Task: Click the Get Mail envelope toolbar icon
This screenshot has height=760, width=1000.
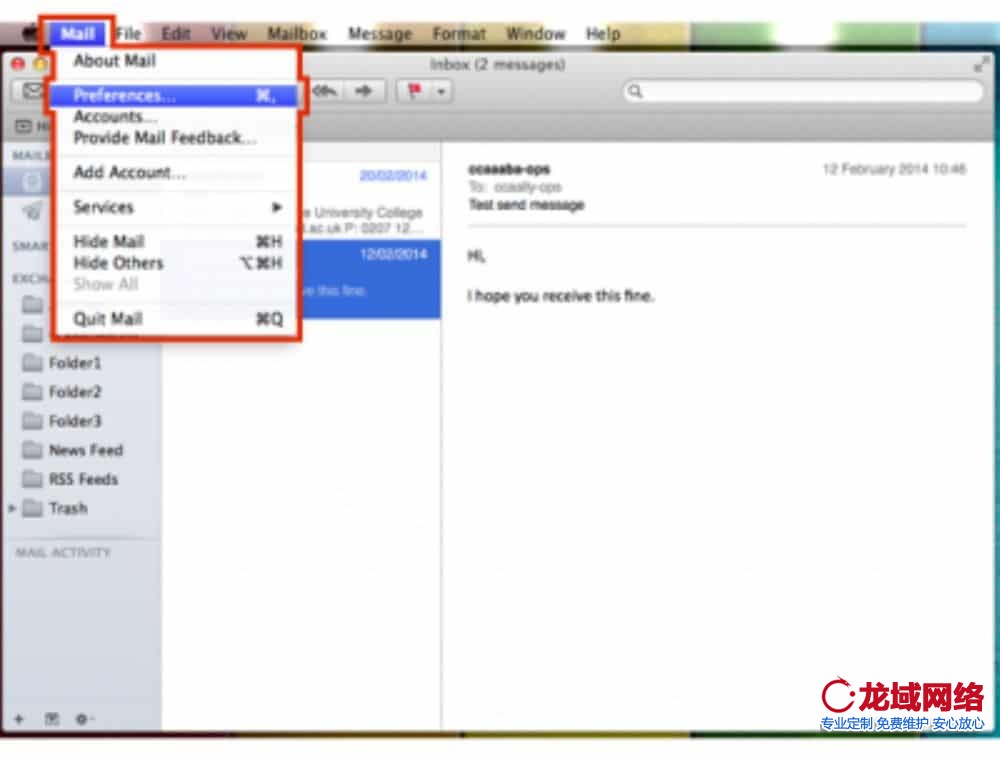Action: (31, 91)
